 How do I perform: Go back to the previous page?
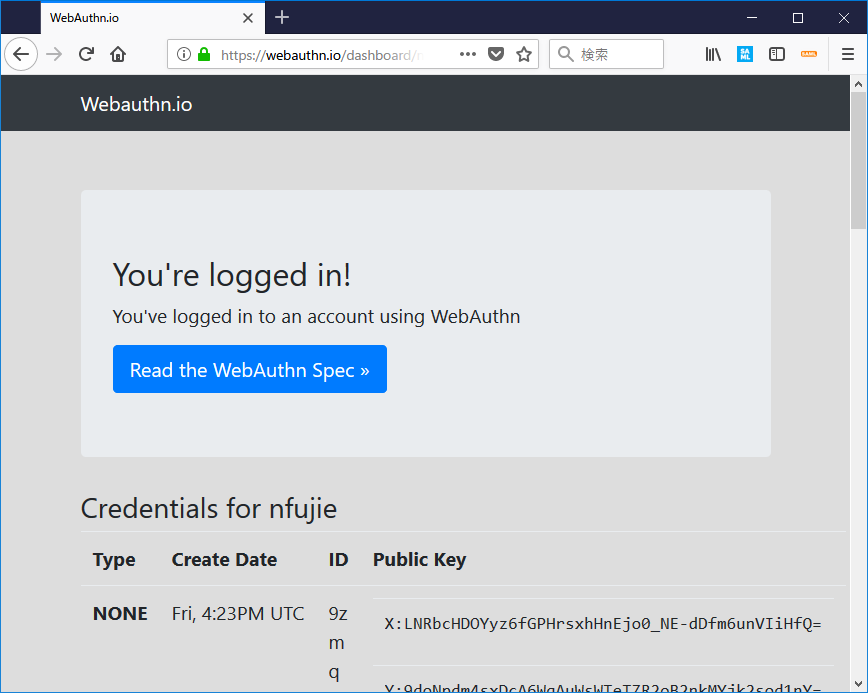point(21,54)
